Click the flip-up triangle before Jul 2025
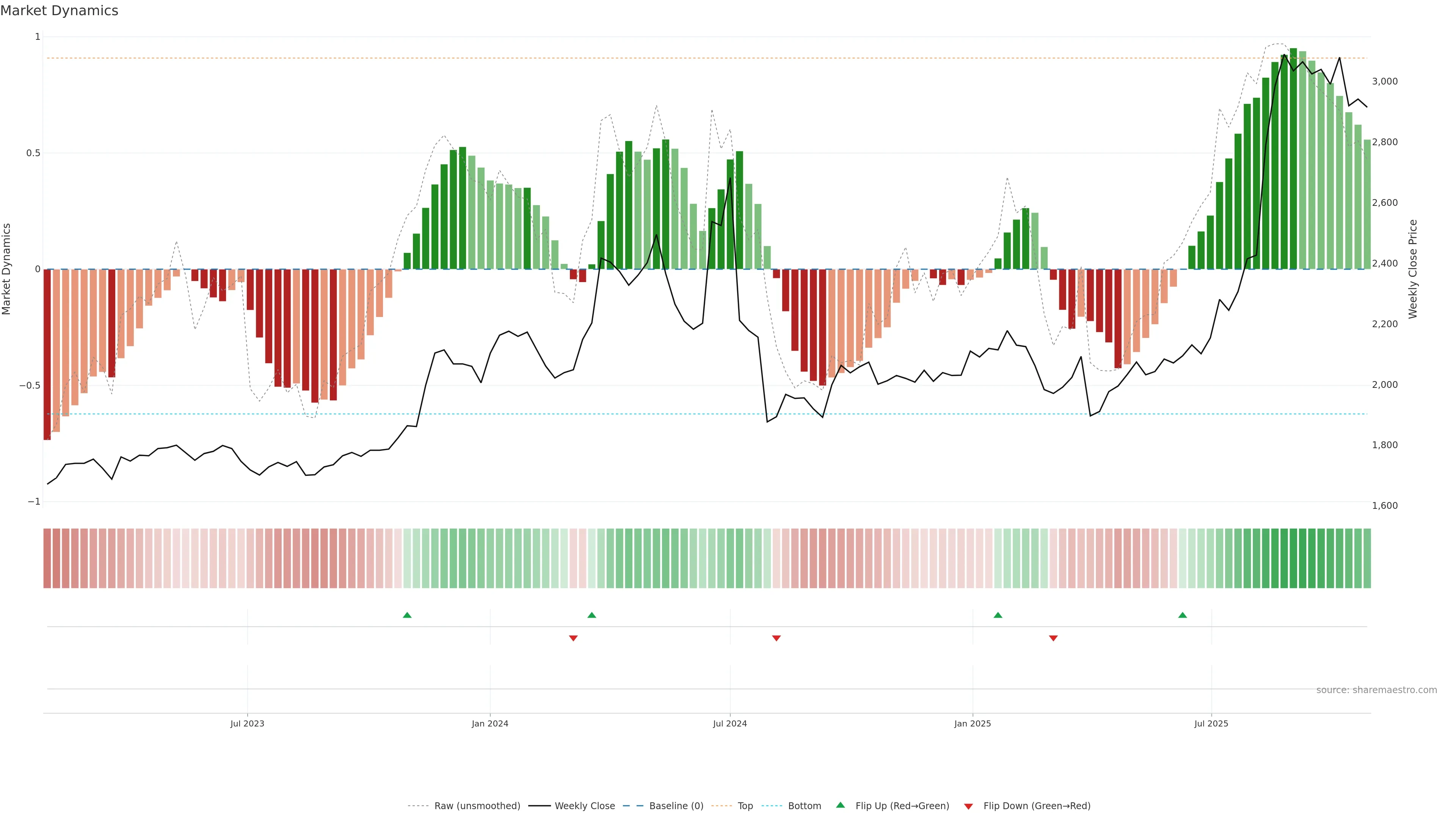Viewport: 1456px width, 819px height. coord(1183,615)
